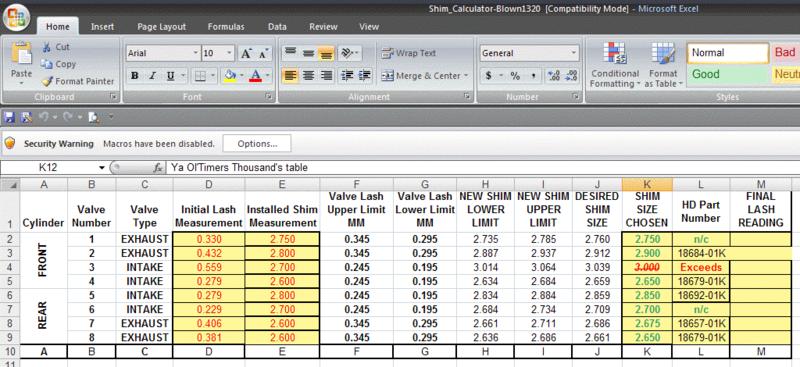
Task: Open the Fill Color dropdown arrow
Action: click(241, 76)
